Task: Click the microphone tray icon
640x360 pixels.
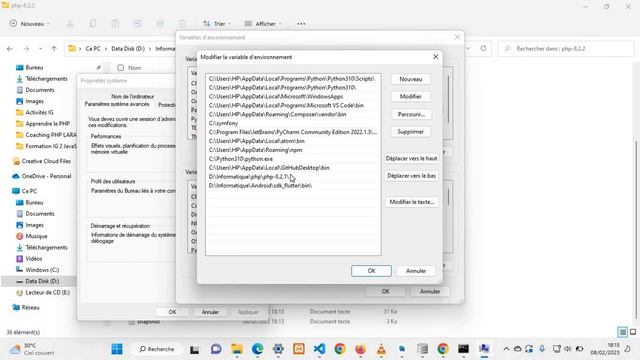Action: coord(542,349)
